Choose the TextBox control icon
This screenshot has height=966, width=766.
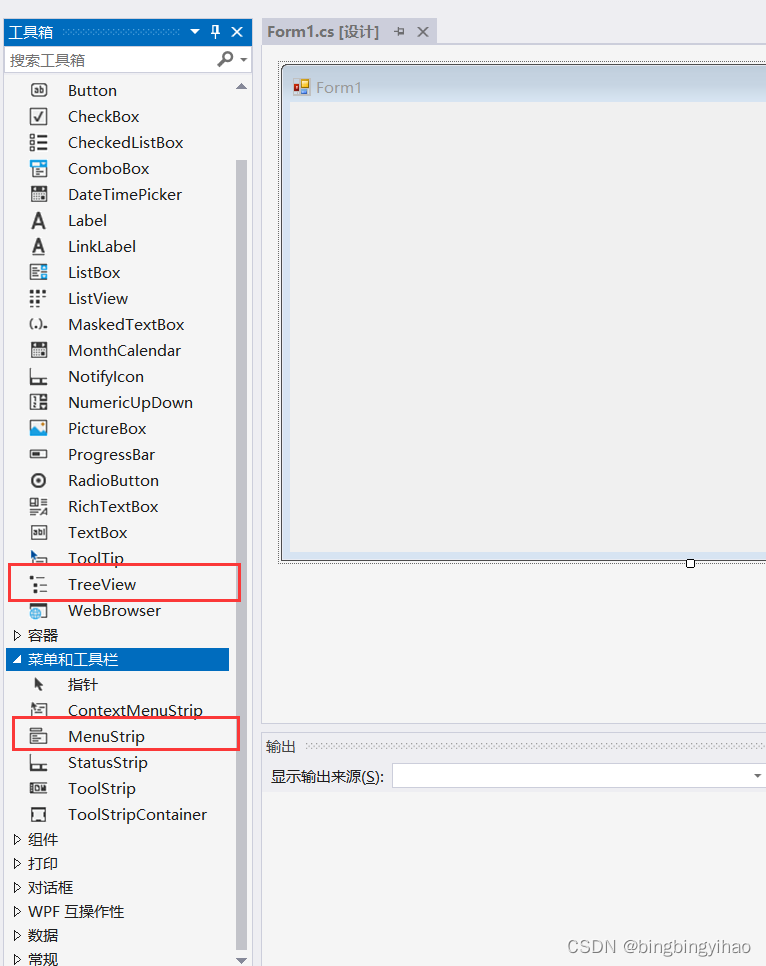tap(39, 532)
